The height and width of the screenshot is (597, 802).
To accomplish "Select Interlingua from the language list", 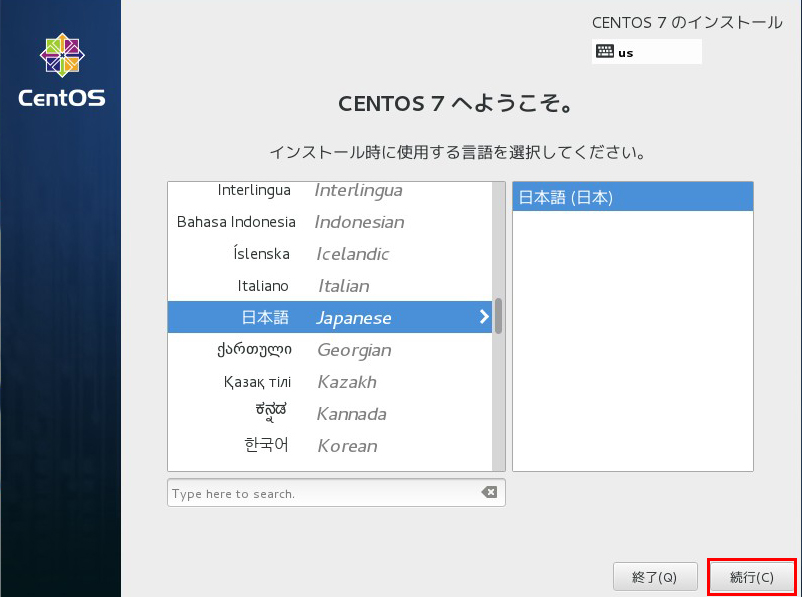I will (329, 190).
